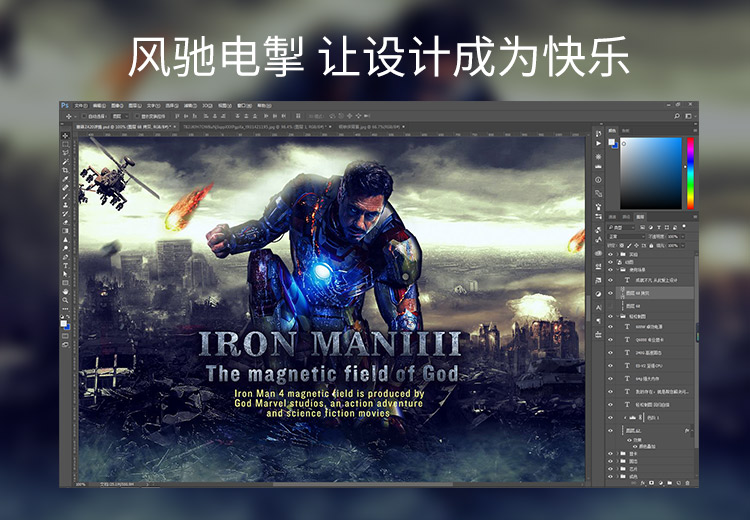Pick a color in the blue color field

click(651, 173)
